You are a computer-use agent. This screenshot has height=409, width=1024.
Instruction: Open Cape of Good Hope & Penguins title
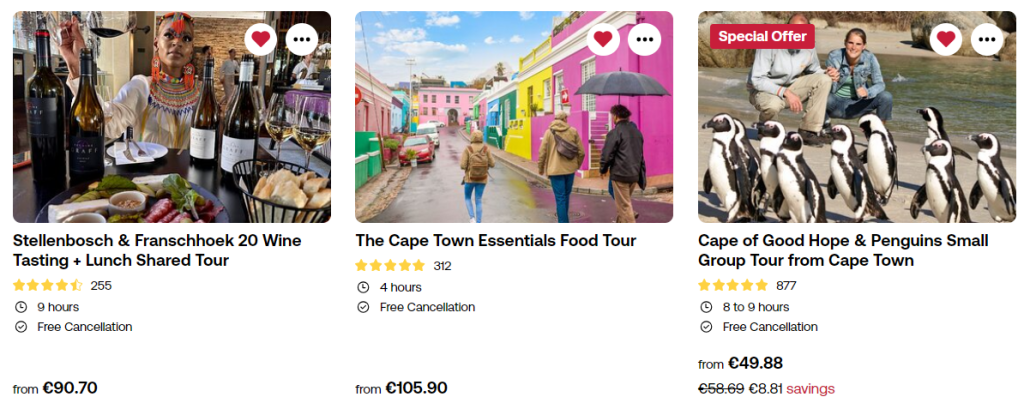click(x=843, y=250)
